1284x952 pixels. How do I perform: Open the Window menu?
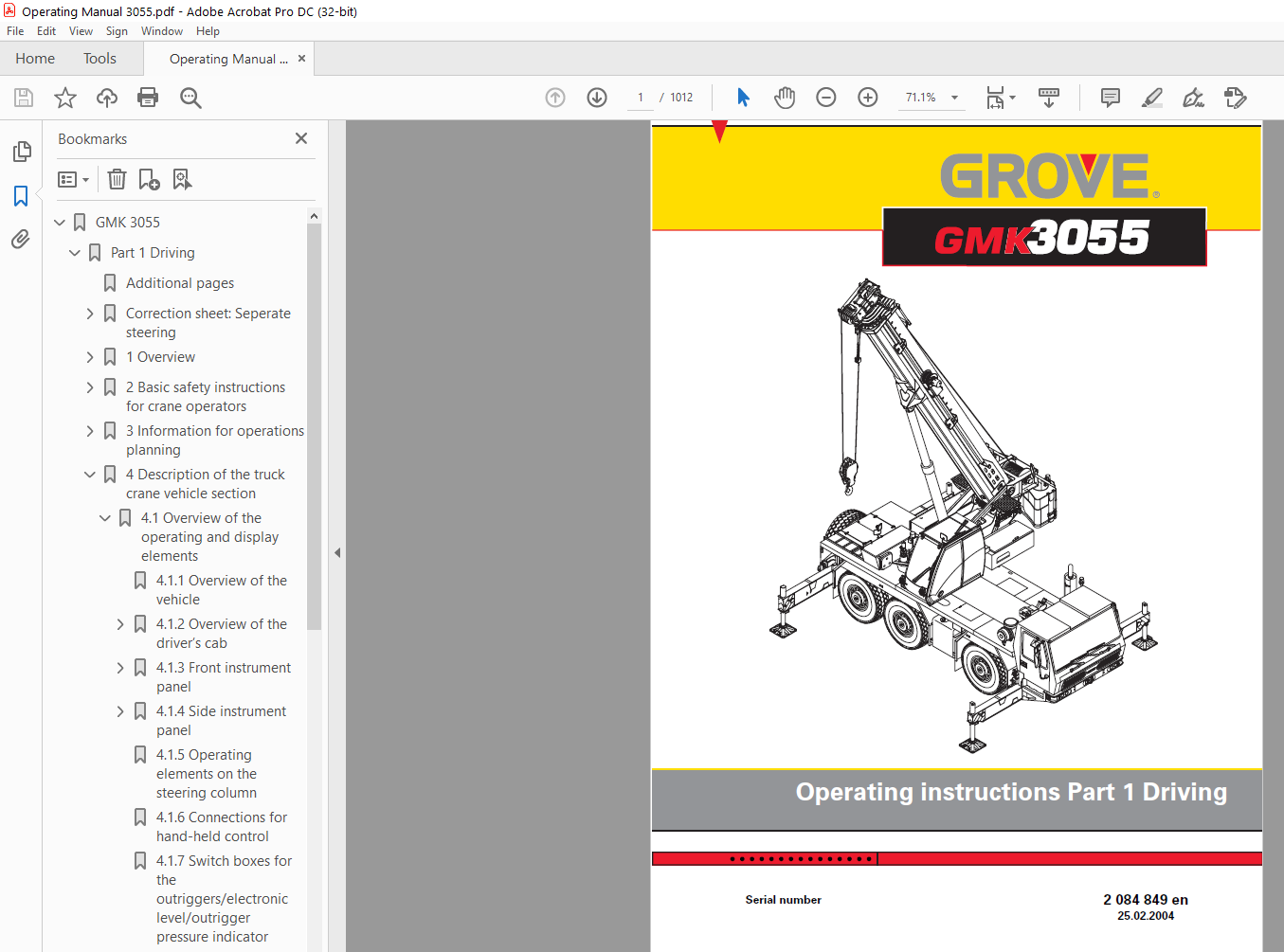click(162, 31)
